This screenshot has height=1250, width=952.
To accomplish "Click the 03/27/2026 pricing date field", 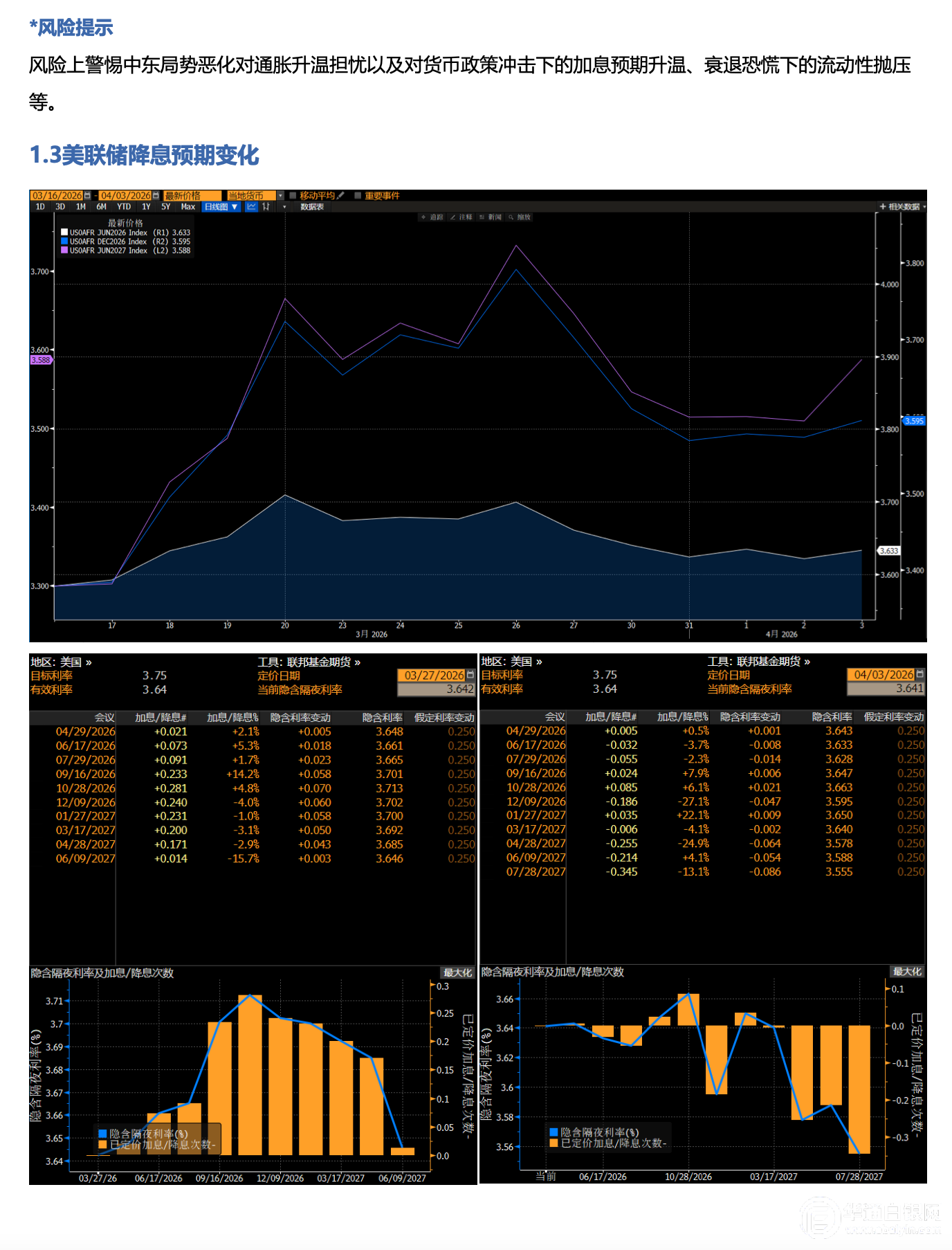I will [x=434, y=676].
